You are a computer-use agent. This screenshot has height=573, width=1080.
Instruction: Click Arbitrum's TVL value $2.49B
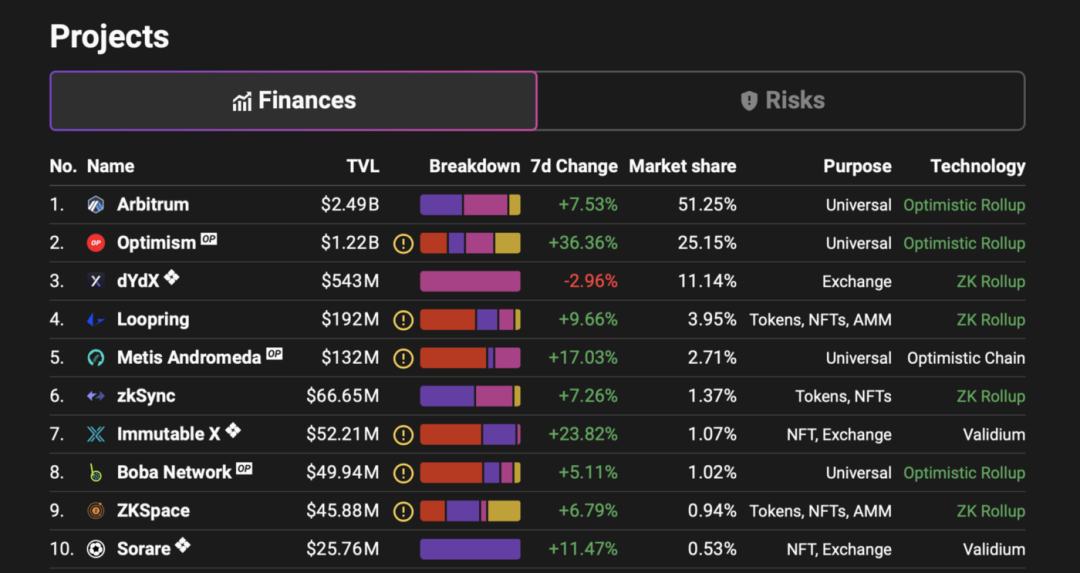coord(350,205)
